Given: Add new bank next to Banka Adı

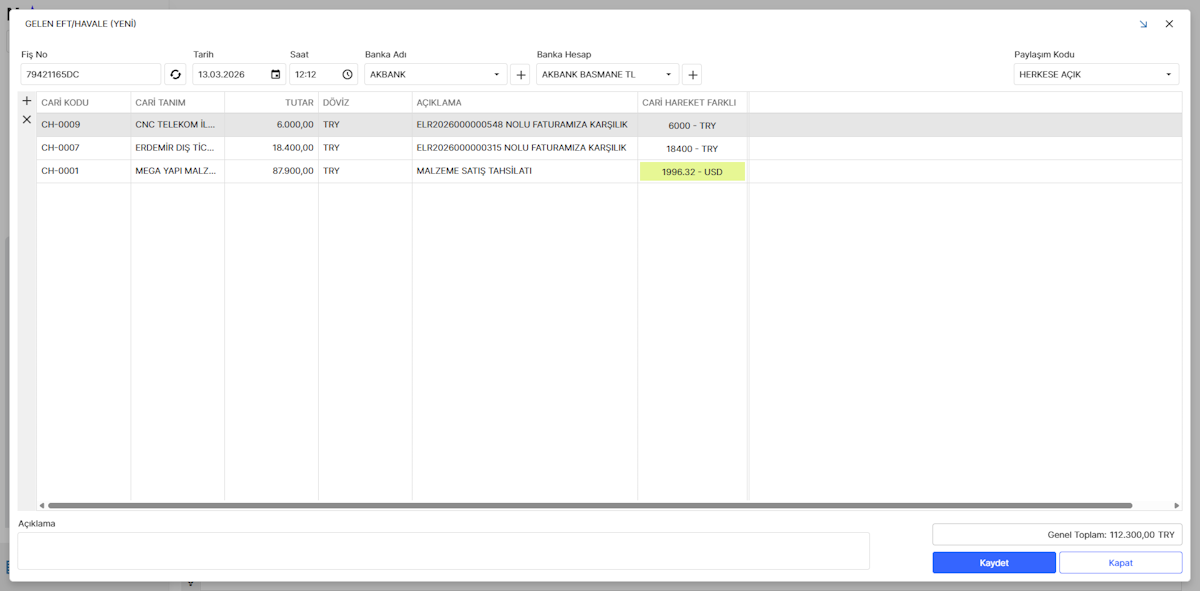Looking at the screenshot, I should pos(520,74).
